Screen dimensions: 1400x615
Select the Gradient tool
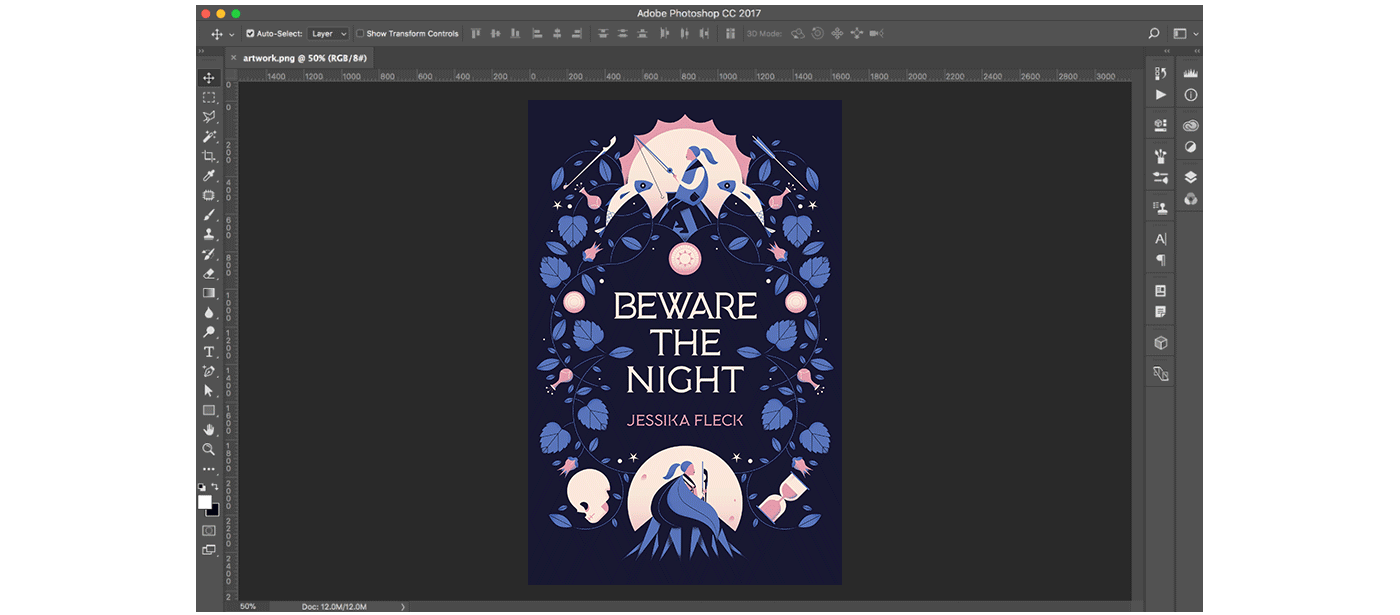[209, 293]
